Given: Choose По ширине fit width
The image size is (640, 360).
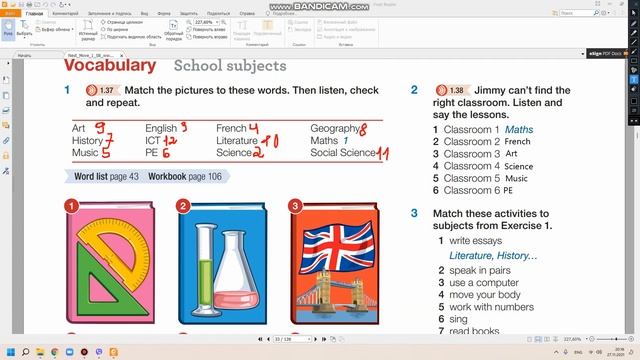Looking at the screenshot, I should click(115, 29).
